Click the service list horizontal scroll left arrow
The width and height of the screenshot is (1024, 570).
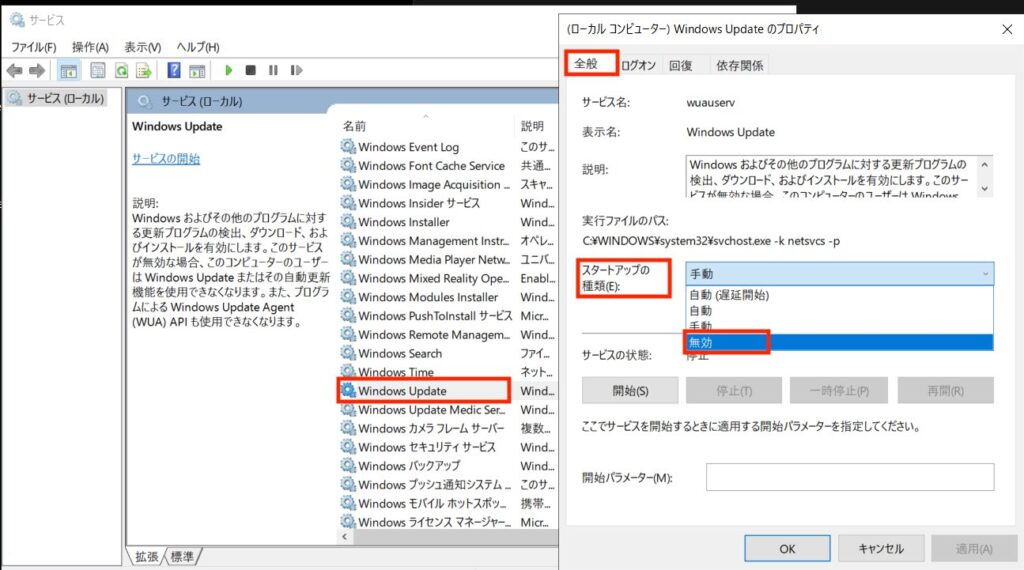tap(345, 537)
